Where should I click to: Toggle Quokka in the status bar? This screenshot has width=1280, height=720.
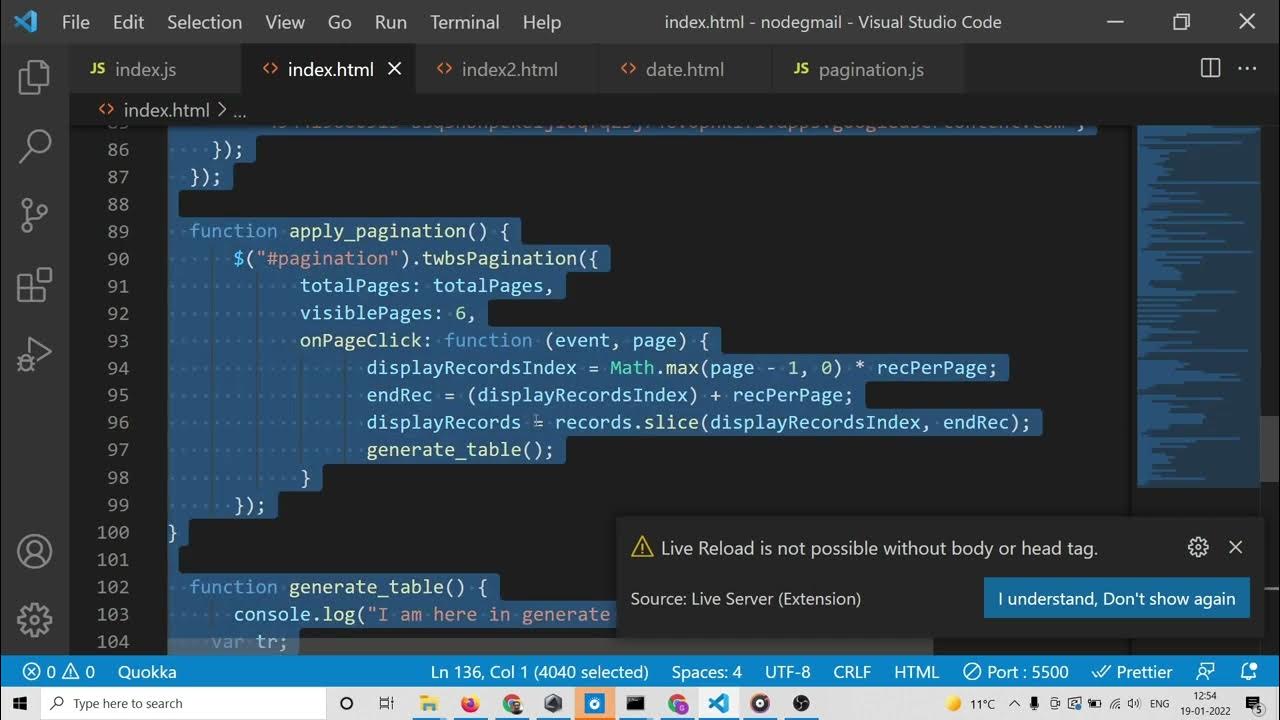(x=147, y=672)
